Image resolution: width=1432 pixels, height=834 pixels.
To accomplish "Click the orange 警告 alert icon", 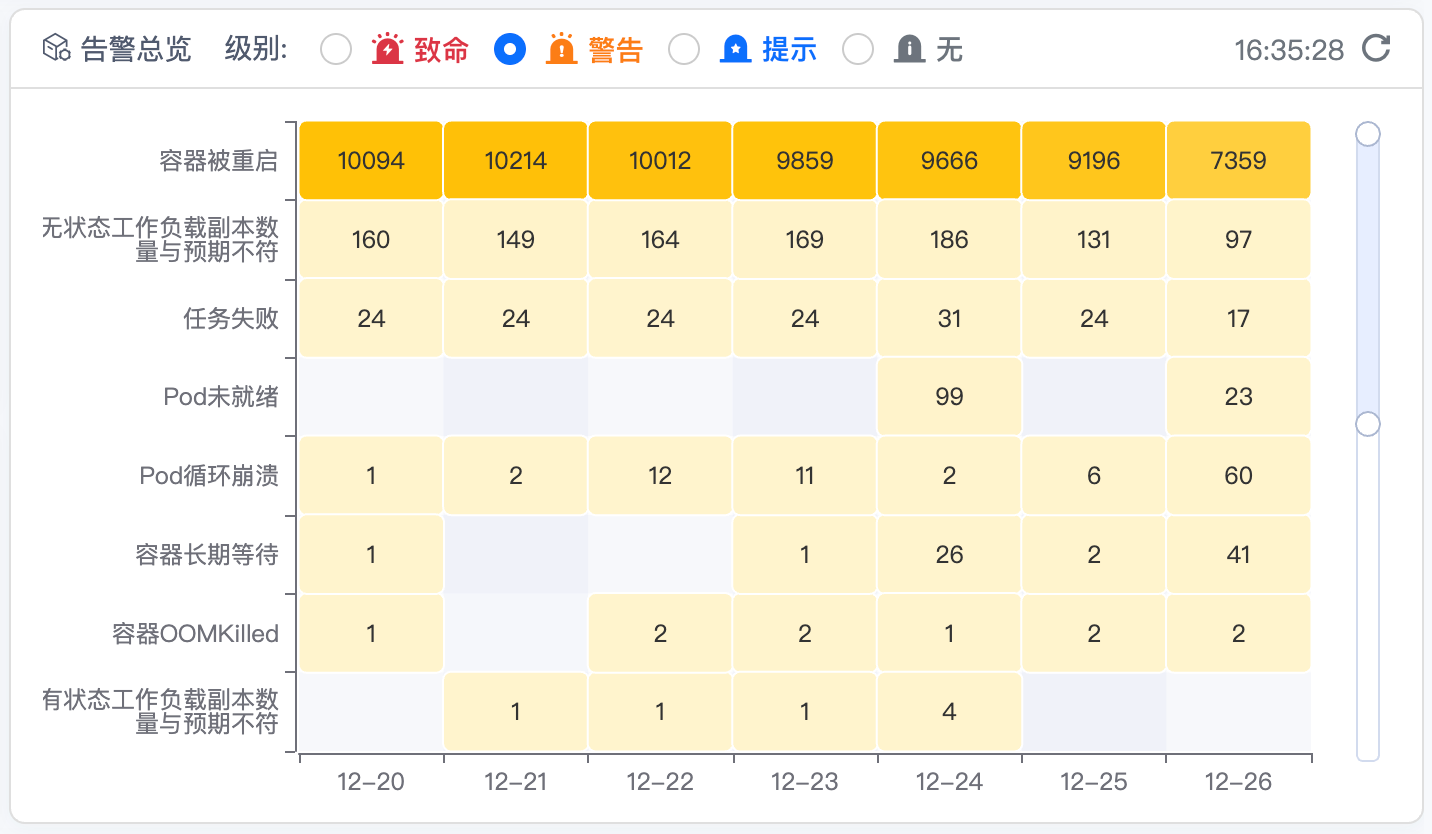I will [x=561, y=48].
